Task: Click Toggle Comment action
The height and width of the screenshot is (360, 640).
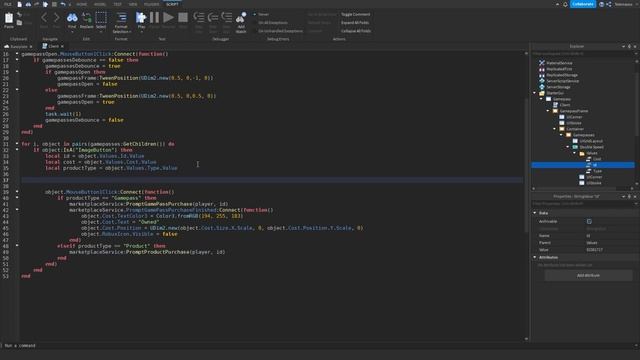Action: click(356, 14)
